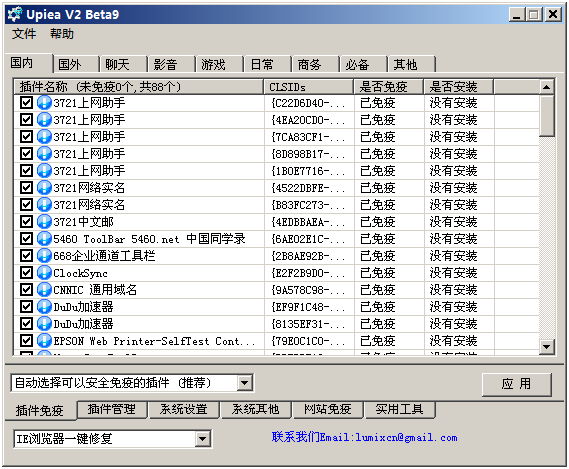The height and width of the screenshot is (469, 569).
Task: Switch to the 商务 tab
Action: (316, 65)
